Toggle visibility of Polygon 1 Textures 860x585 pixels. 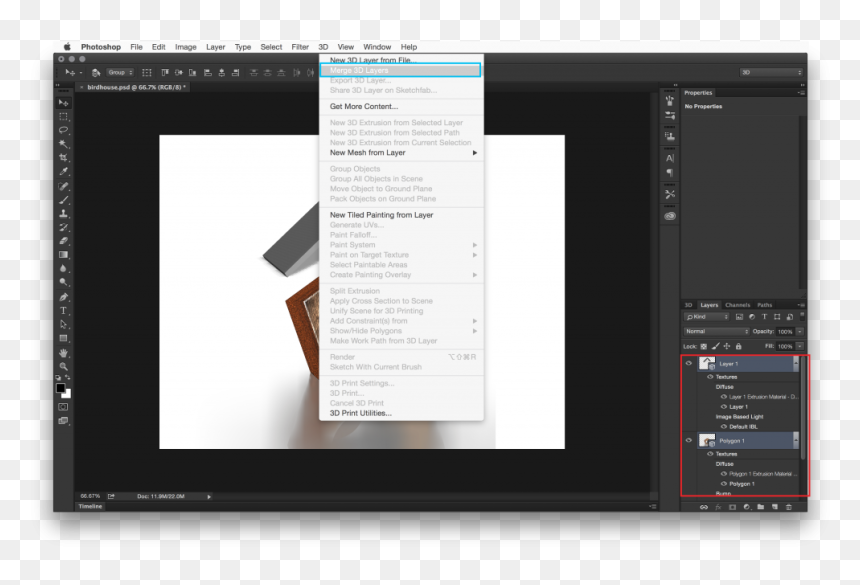pos(710,454)
